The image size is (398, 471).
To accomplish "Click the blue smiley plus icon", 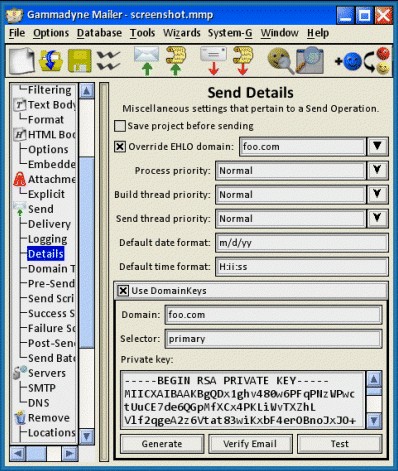I will [349, 61].
